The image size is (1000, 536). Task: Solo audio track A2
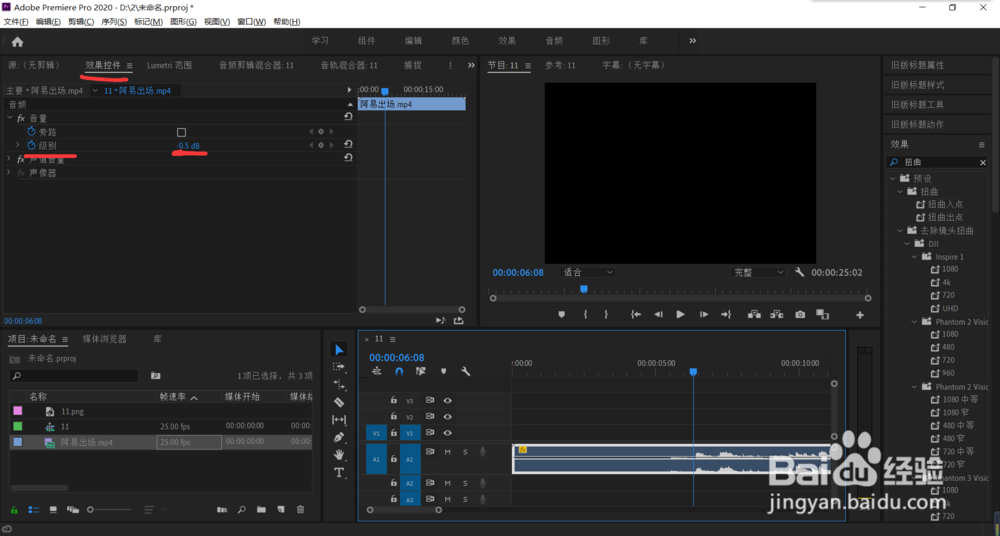click(465, 483)
